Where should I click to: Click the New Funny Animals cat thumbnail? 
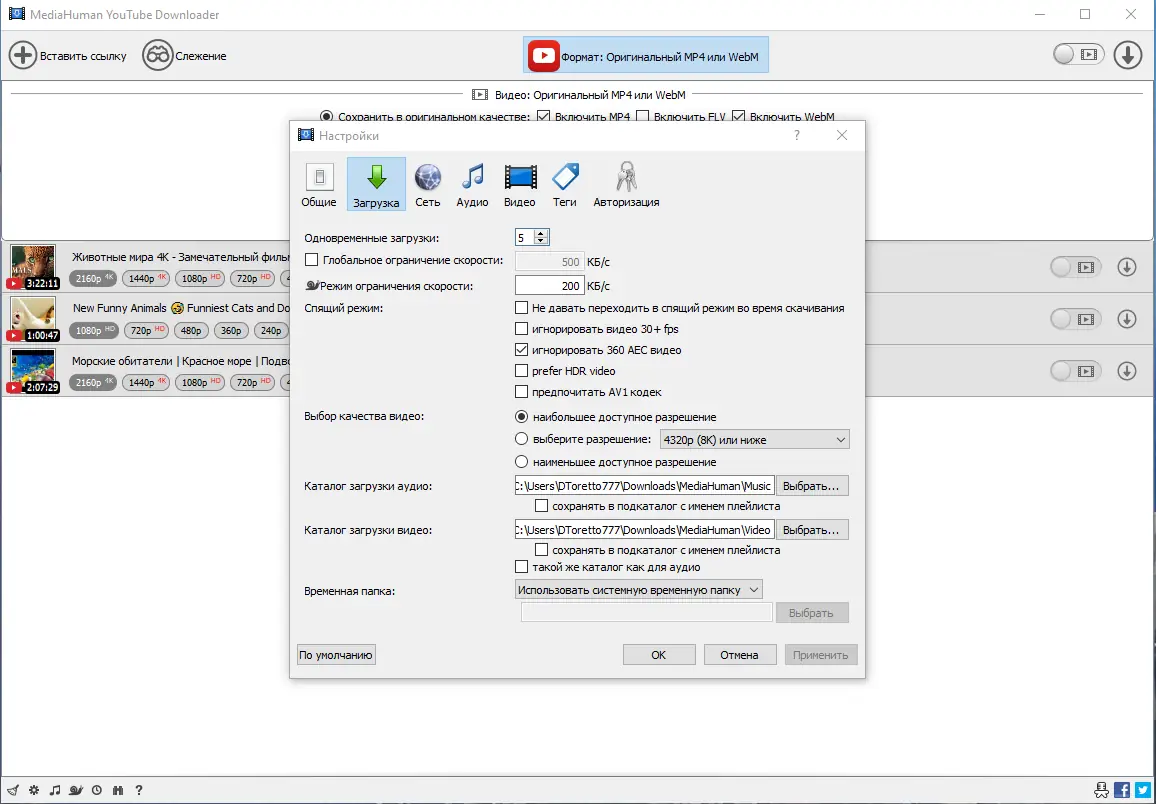33,318
